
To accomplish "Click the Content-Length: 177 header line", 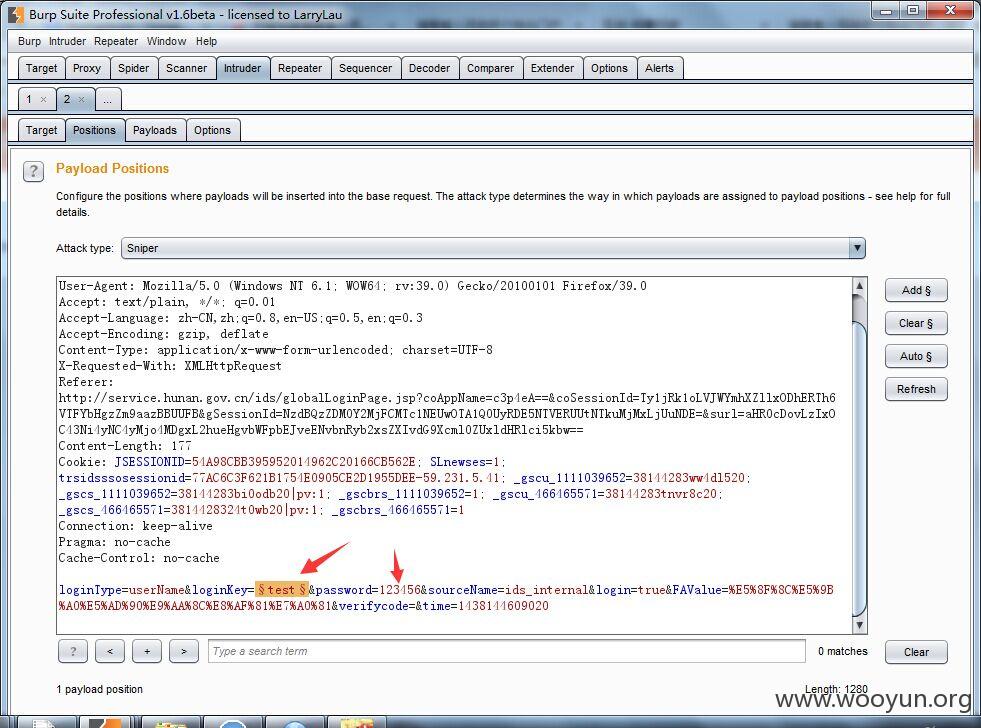I will coord(125,446).
